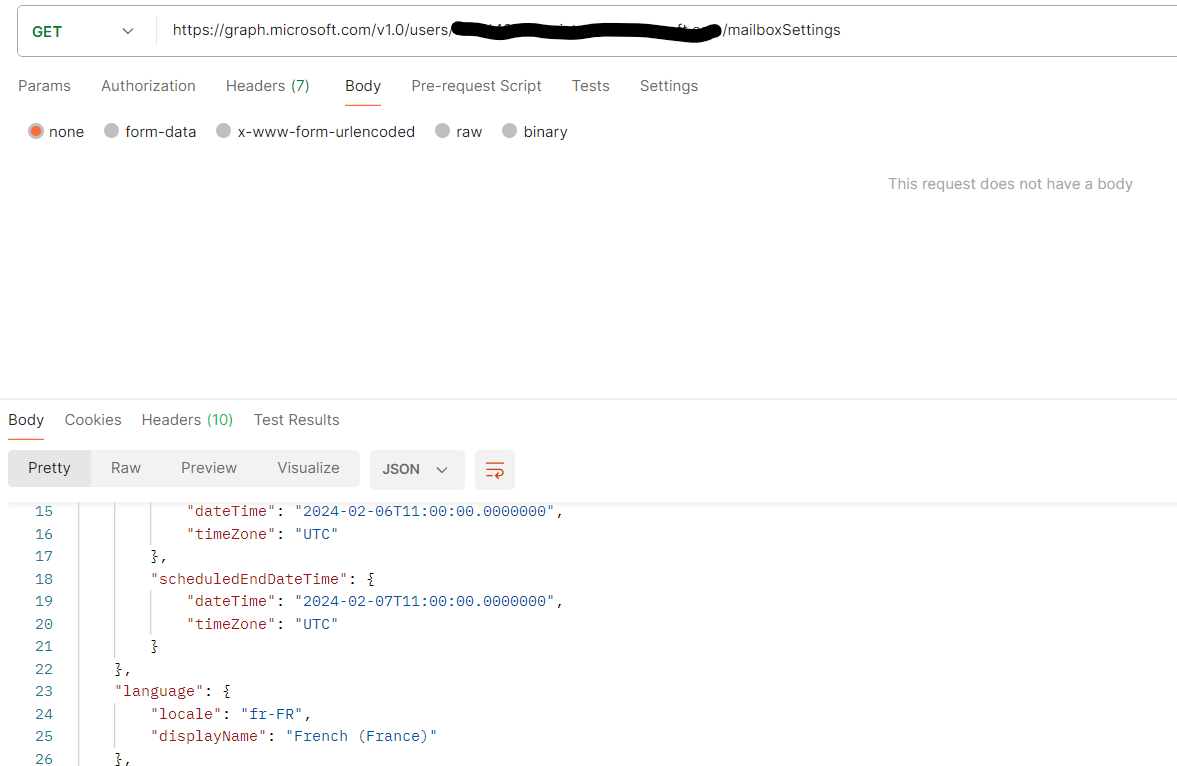Switch response view to Raw
Screen dimensions: 1177x766
point(125,468)
